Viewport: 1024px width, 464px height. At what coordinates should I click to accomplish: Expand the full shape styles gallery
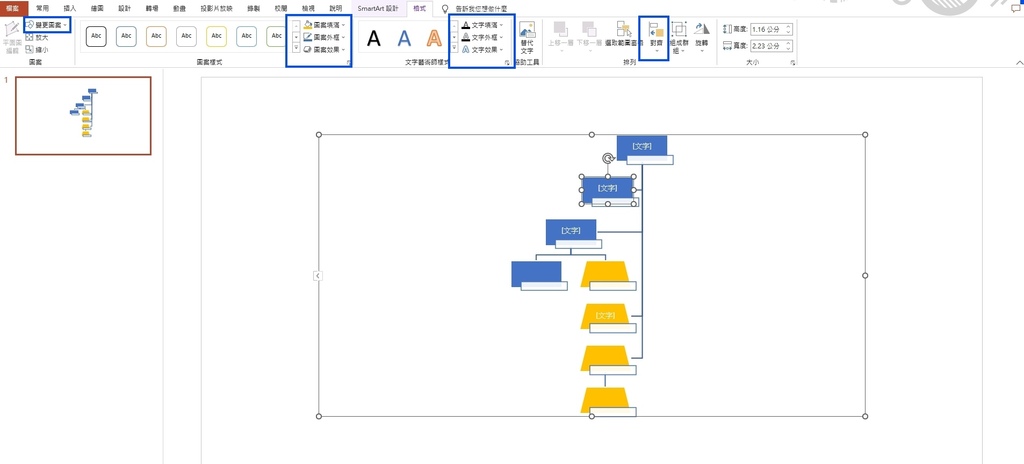(296, 49)
